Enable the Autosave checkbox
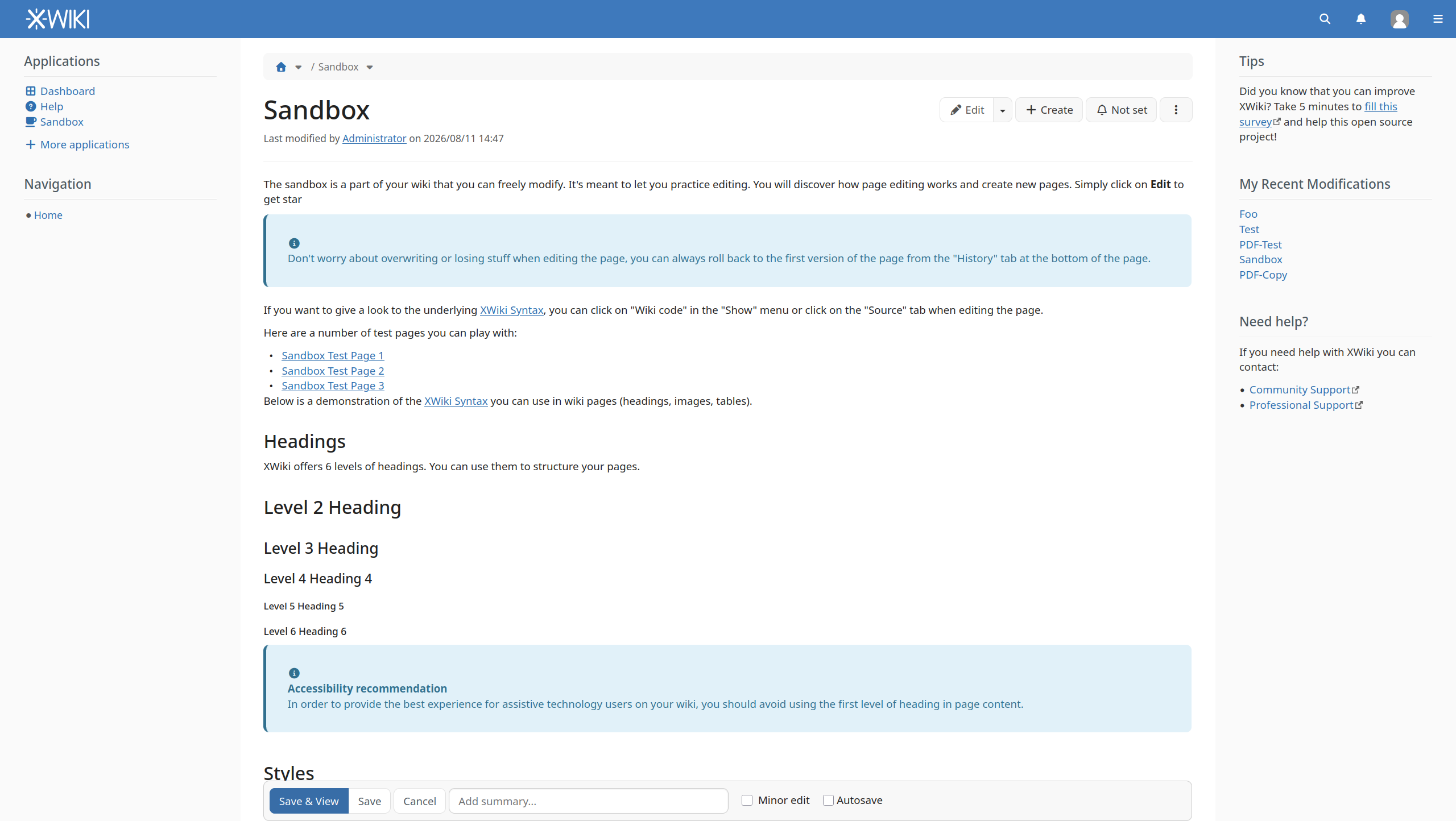Viewport: 1456px width, 821px height. [828, 800]
